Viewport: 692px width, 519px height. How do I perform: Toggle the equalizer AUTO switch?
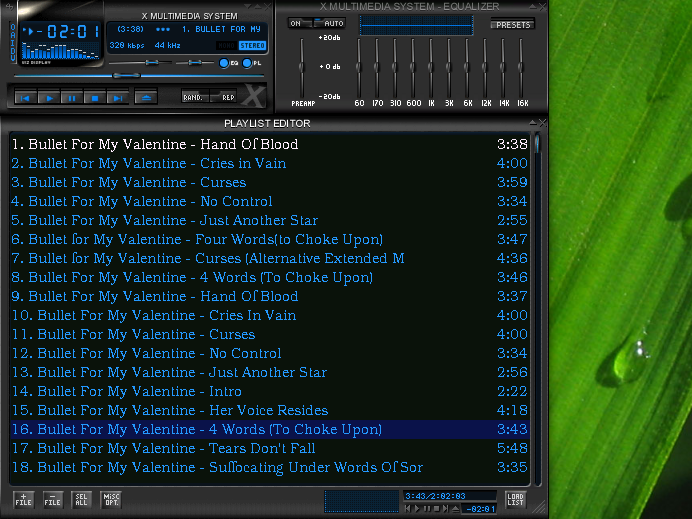coord(330,23)
